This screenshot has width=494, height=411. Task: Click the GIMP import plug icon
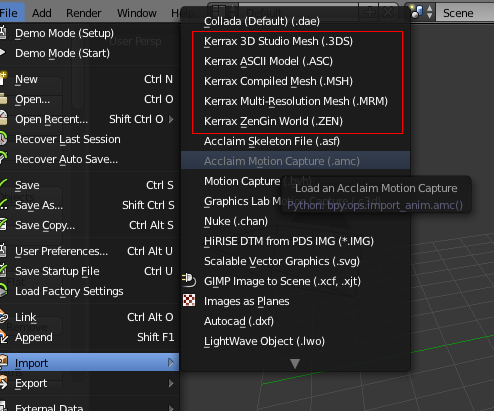(x=189, y=280)
